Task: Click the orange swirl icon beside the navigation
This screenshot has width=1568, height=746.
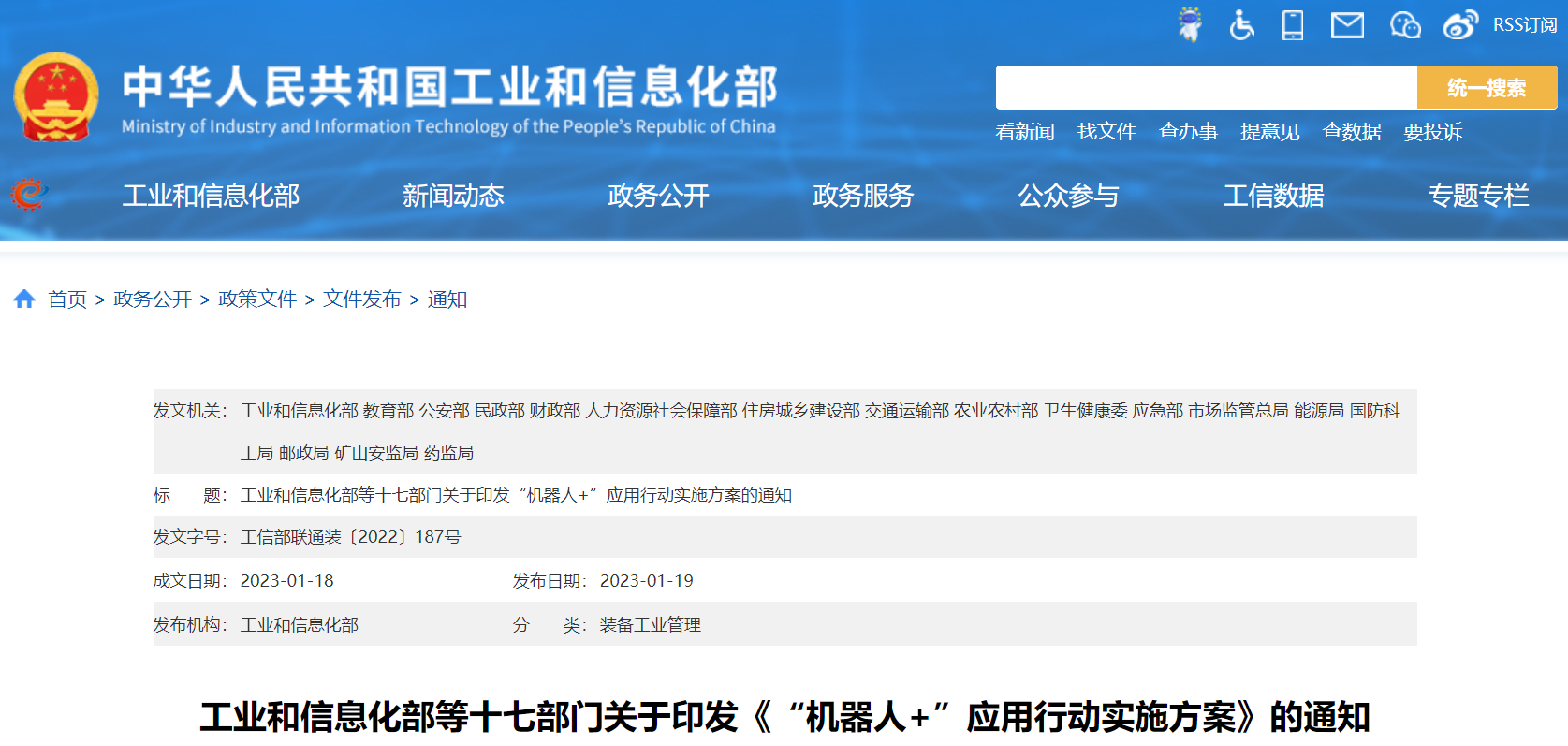Action: 29,195
